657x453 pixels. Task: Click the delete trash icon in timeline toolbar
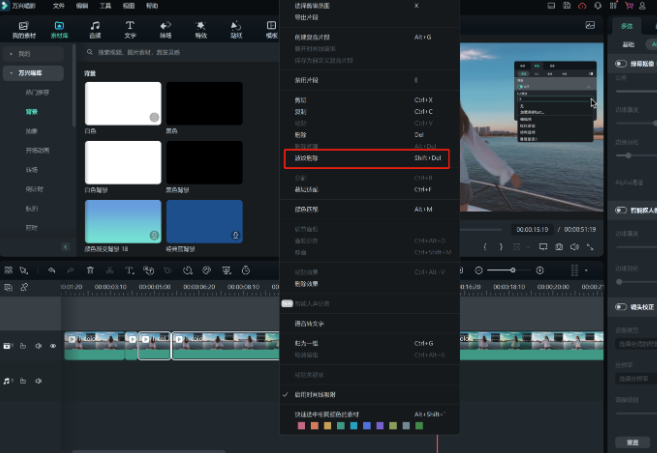(x=91, y=270)
